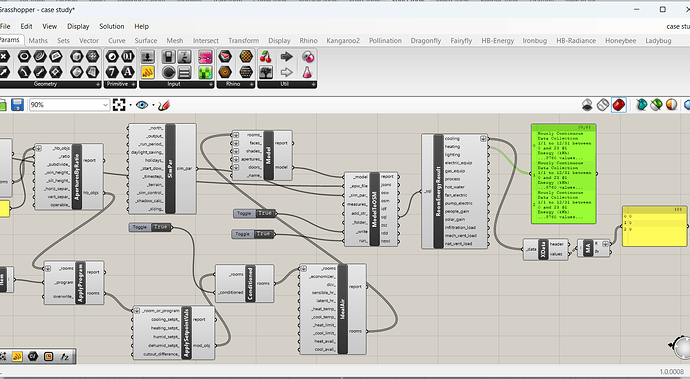
Task: Pick the dark arrow Relay icon
Action: click(x=286, y=56)
